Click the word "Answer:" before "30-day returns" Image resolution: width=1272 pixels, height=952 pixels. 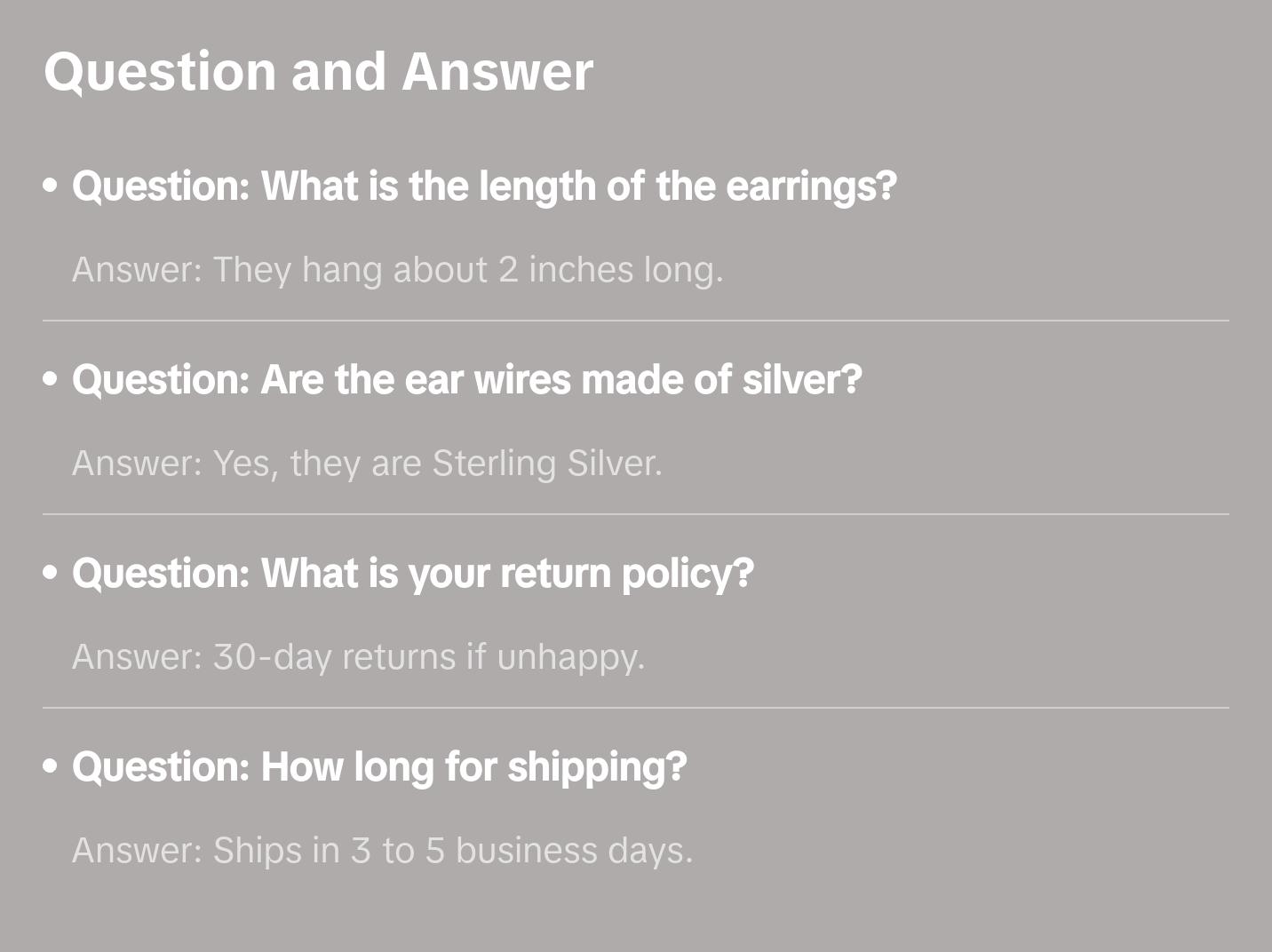tap(138, 657)
